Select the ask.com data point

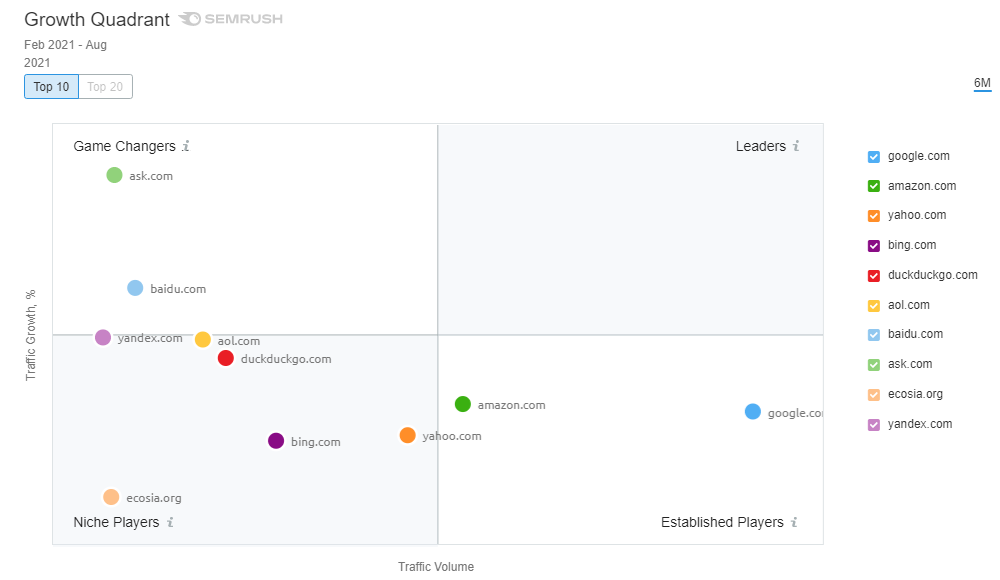pos(114,175)
